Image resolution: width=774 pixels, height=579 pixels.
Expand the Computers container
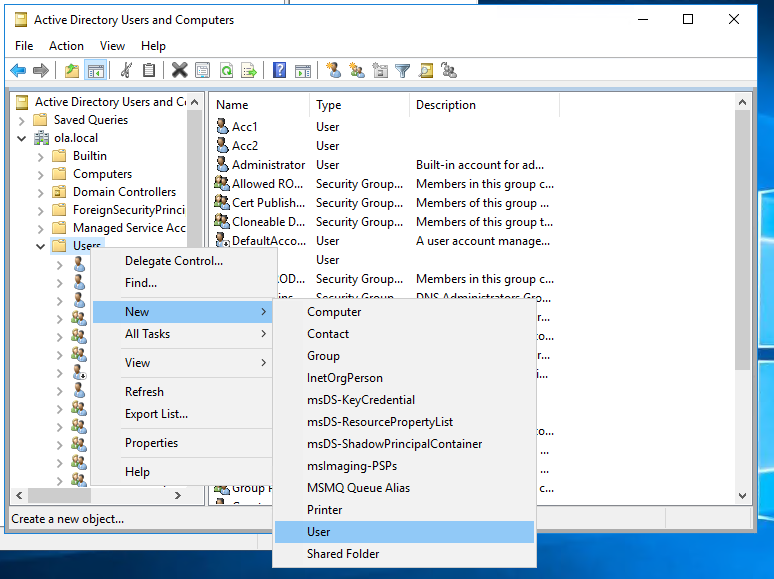41,174
